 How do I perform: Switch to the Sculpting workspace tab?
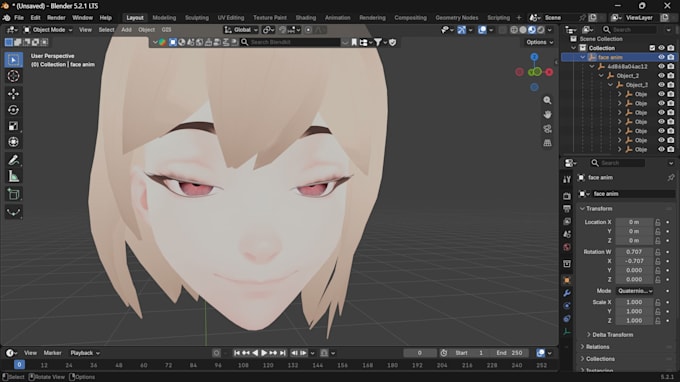click(197, 18)
